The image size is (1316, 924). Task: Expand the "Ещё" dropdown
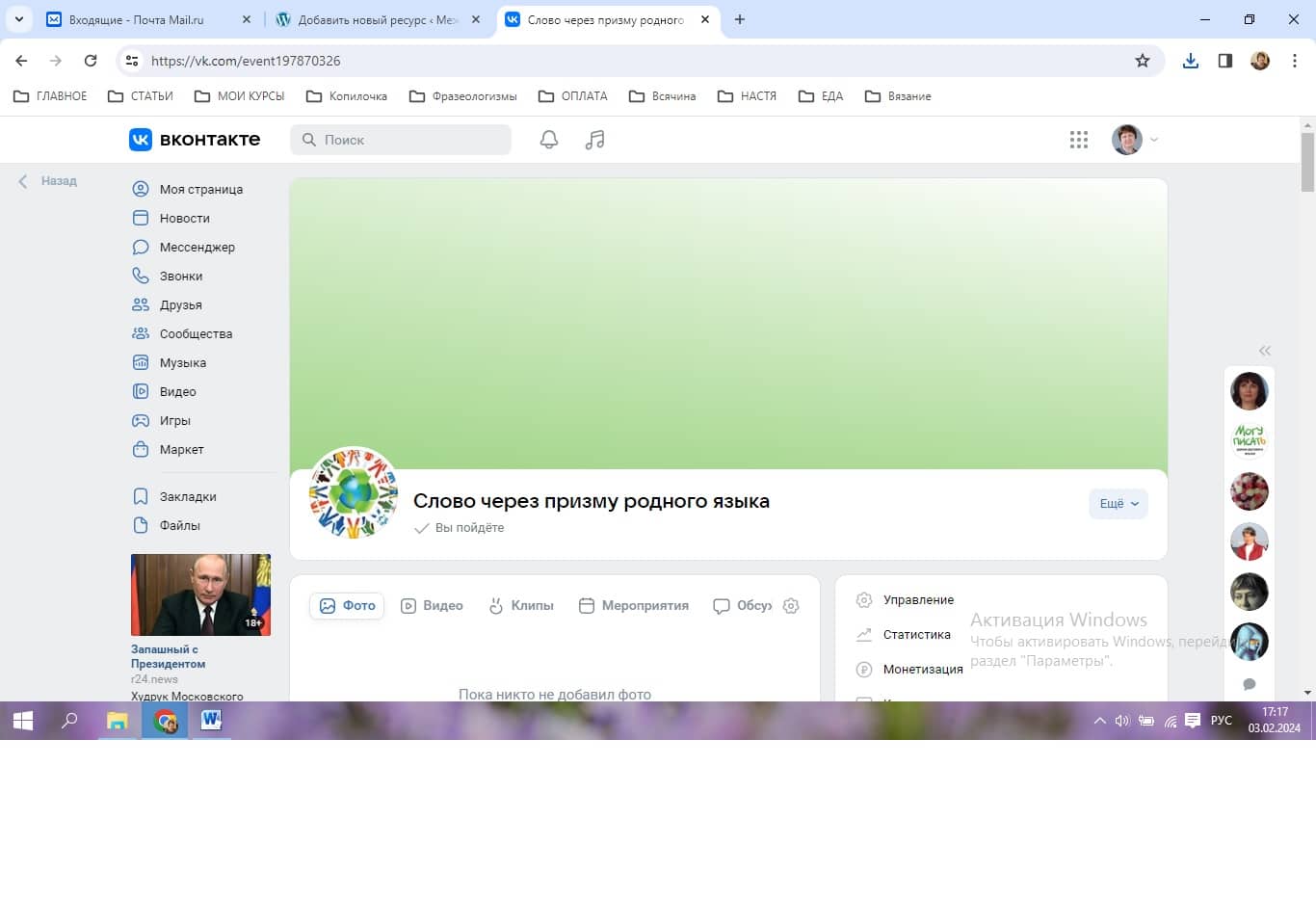point(1118,504)
